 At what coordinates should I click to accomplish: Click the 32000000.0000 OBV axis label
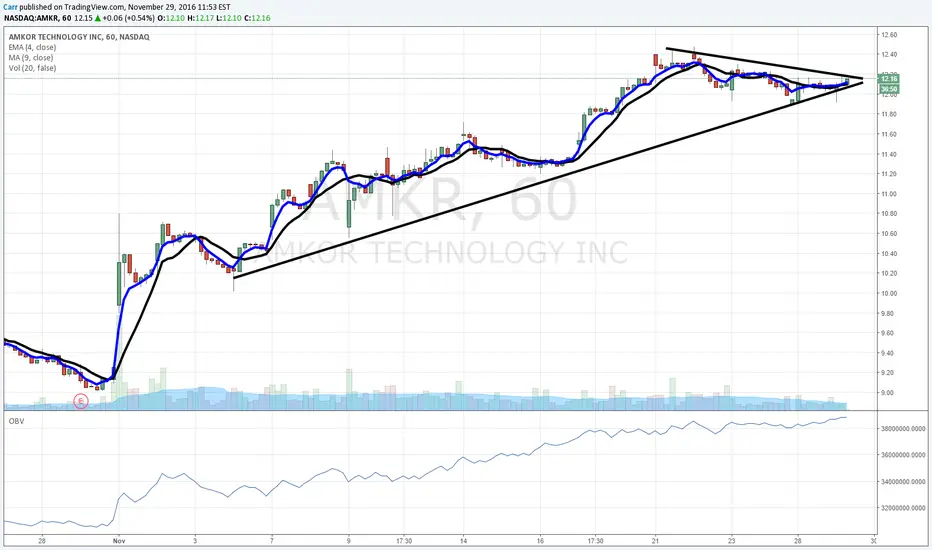[x=903, y=508]
